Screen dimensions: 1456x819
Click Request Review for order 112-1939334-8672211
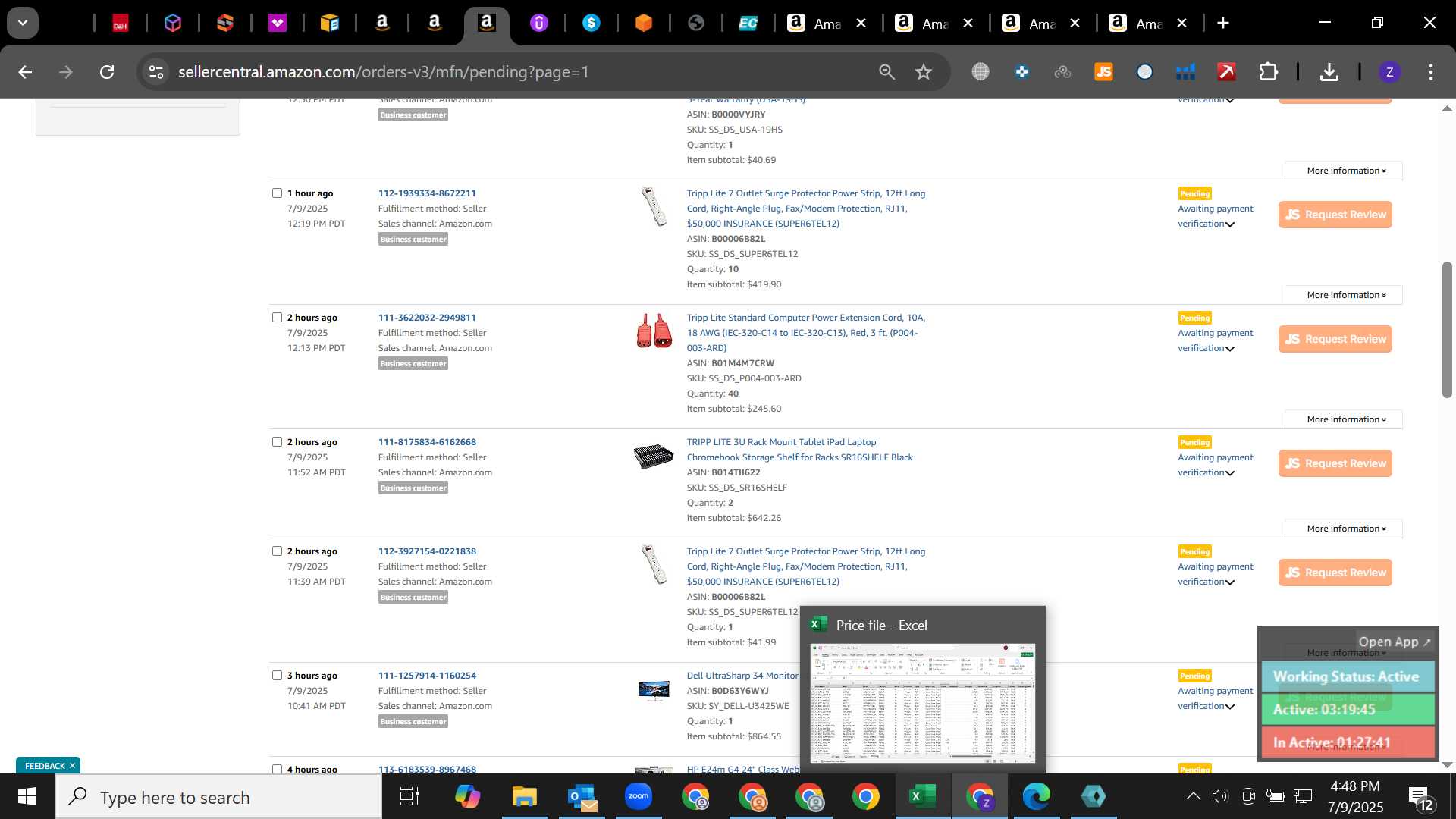[x=1335, y=215]
